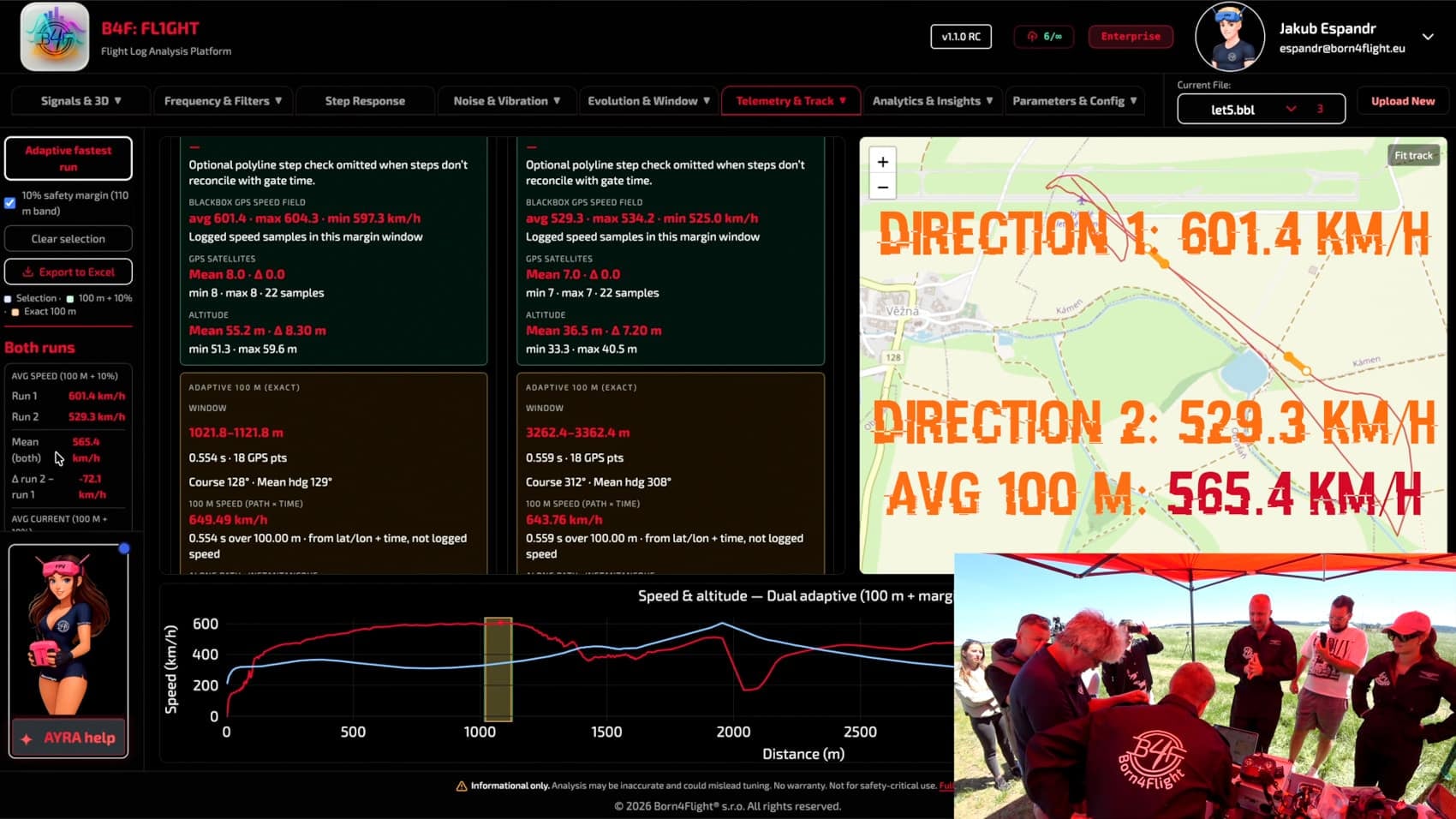
Task: Click the Upload New button
Action: (x=1402, y=101)
